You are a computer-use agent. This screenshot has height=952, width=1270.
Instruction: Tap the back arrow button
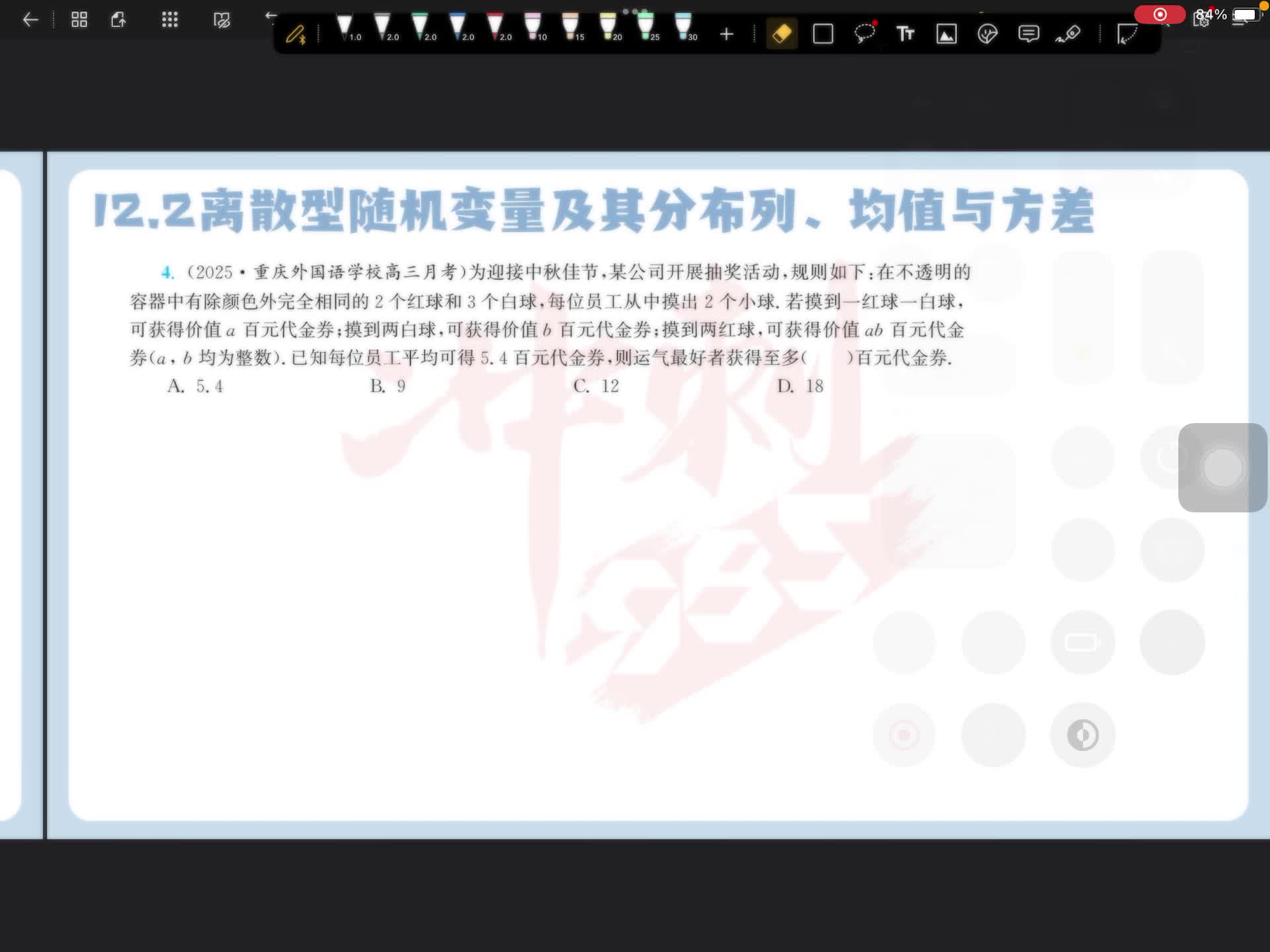(30, 20)
